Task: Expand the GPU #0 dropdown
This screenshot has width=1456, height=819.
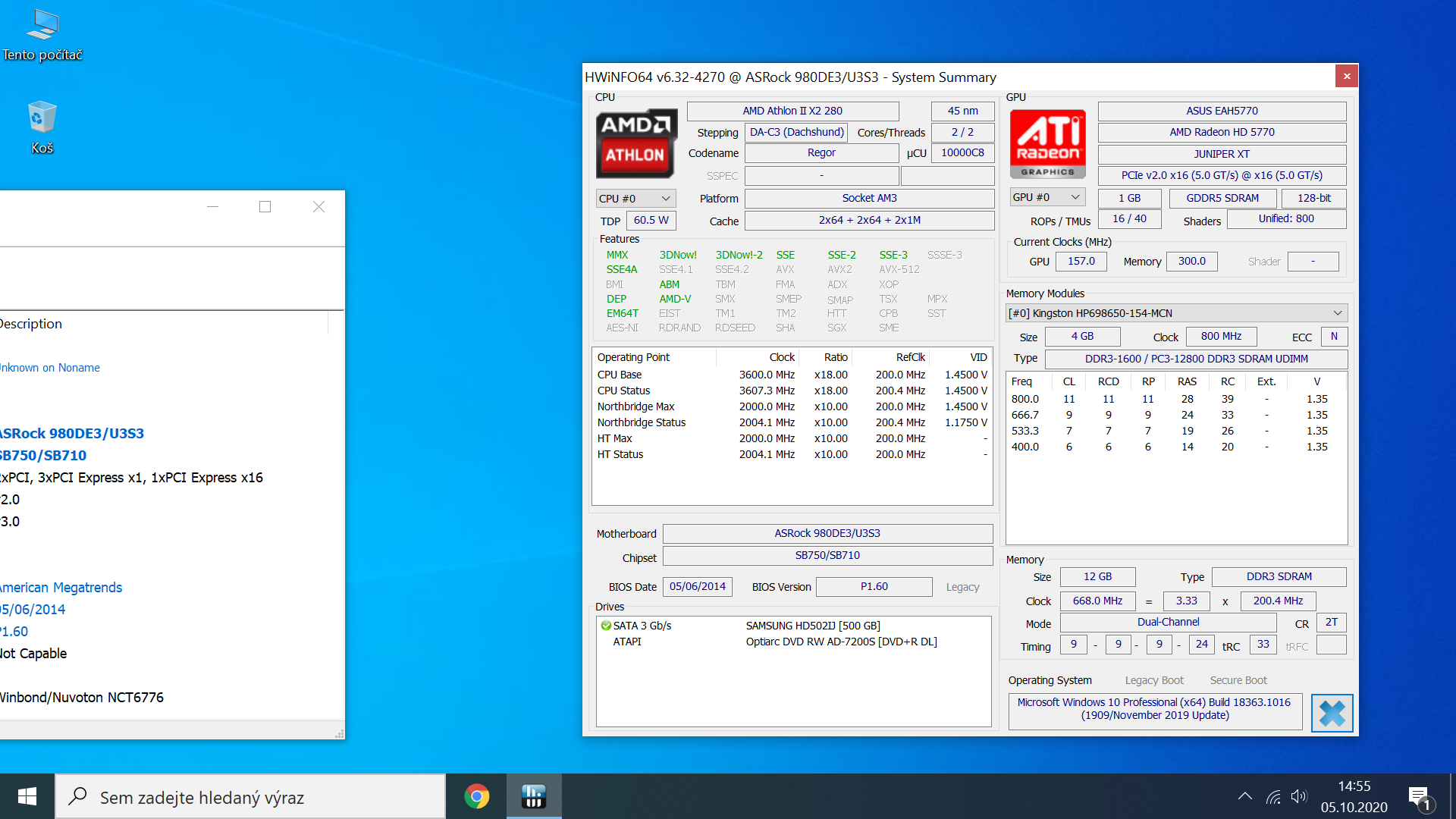Action: click(x=1046, y=197)
